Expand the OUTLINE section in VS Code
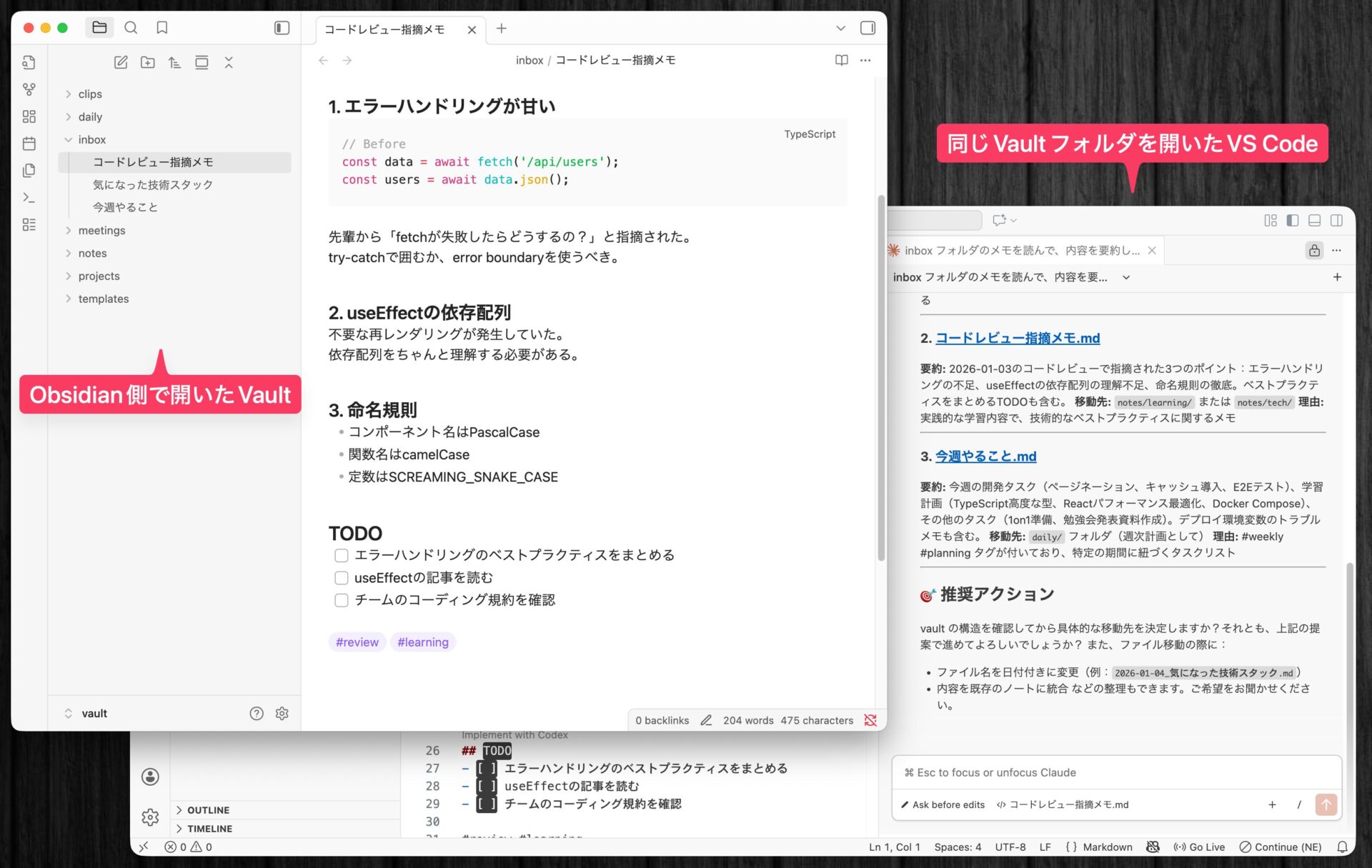The height and width of the screenshot is (868, 1372). tap(208, 810)
